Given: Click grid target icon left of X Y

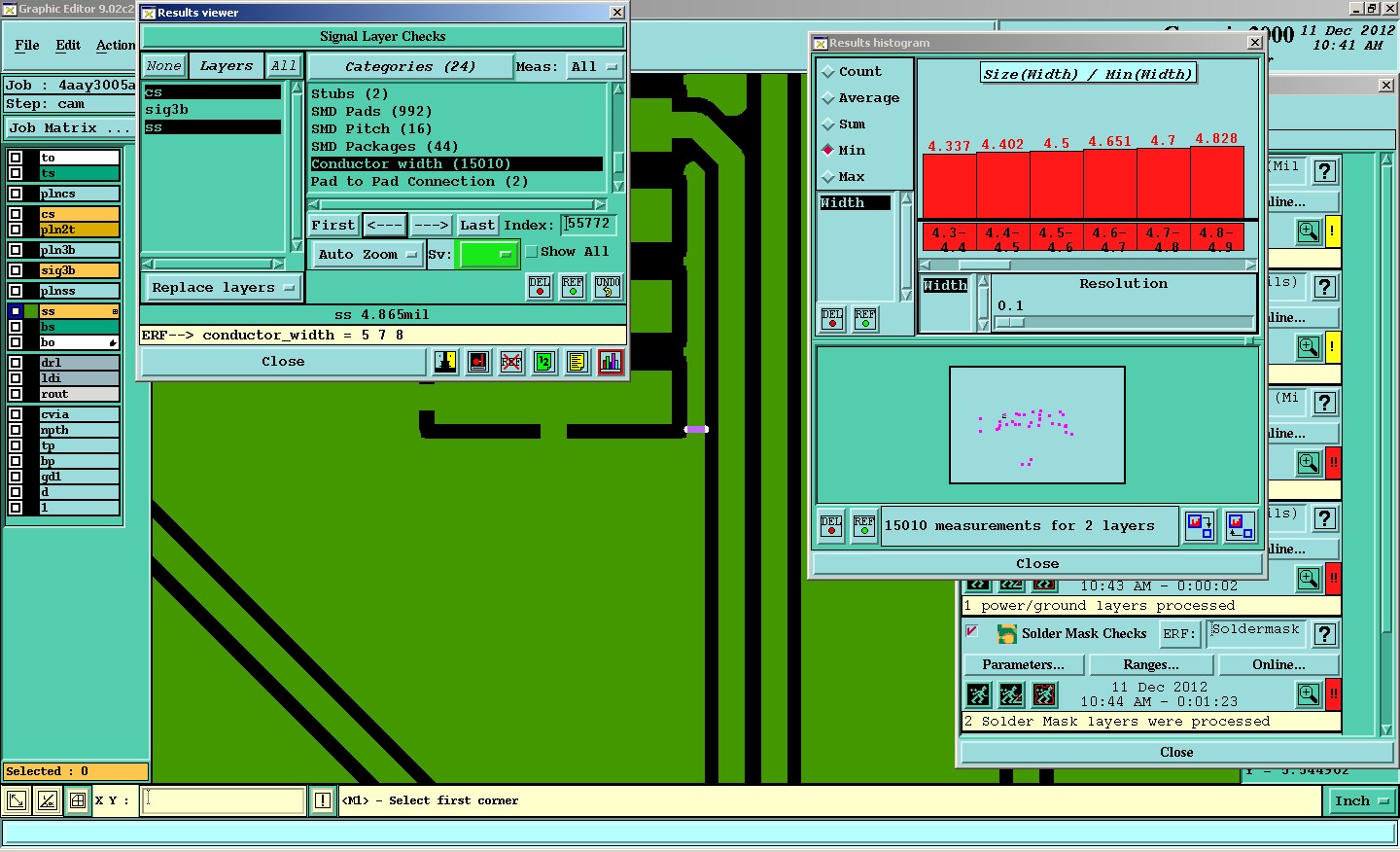Looking at the screenshot, I should (78, 801).
